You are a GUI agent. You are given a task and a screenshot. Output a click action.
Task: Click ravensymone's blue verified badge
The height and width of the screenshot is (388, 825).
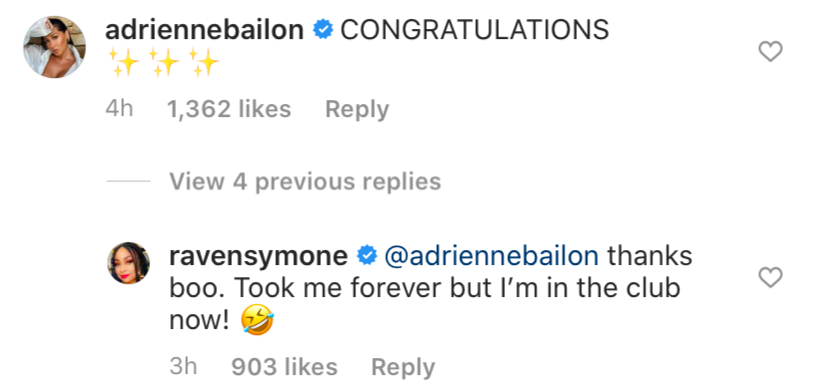pos(367,256)
